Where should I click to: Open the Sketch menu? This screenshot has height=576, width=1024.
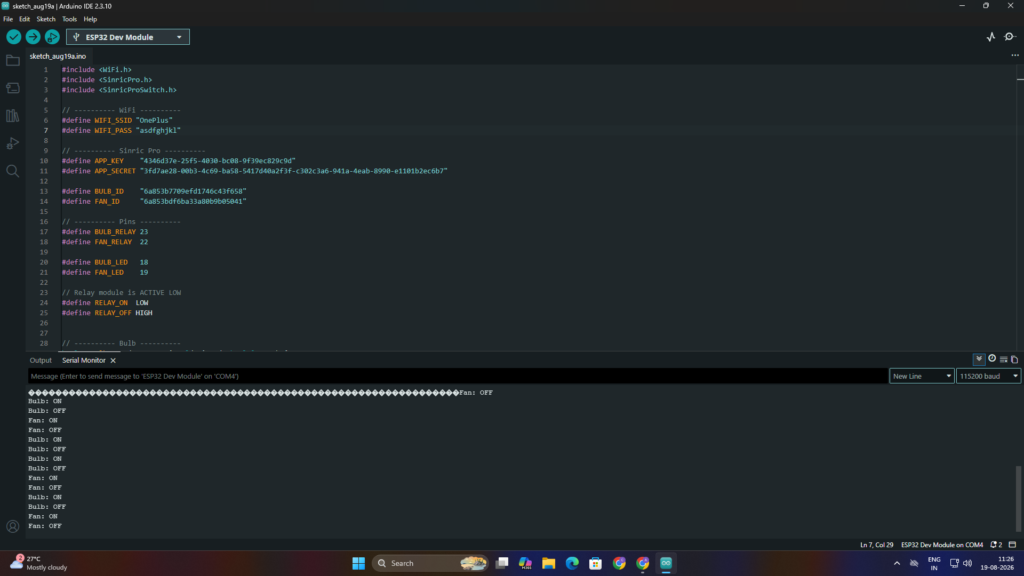(x=46, y=19)
